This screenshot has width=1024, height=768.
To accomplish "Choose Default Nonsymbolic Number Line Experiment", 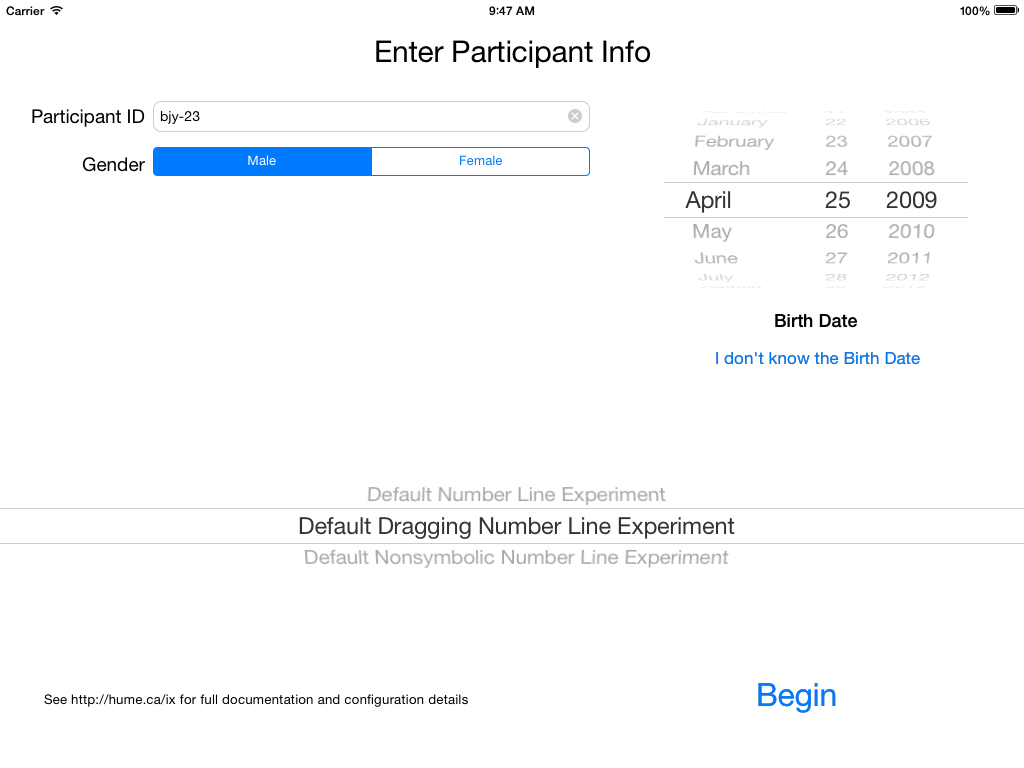I will tap(515, 557).
